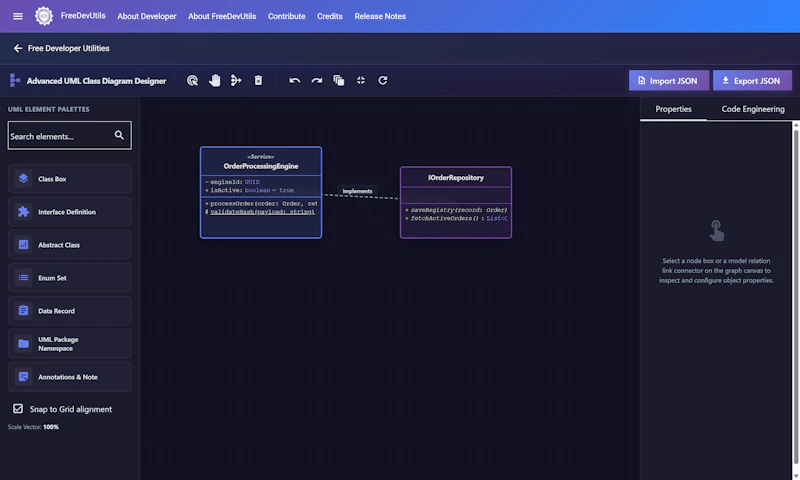Switch to the Properties tab

pos(673,109)
